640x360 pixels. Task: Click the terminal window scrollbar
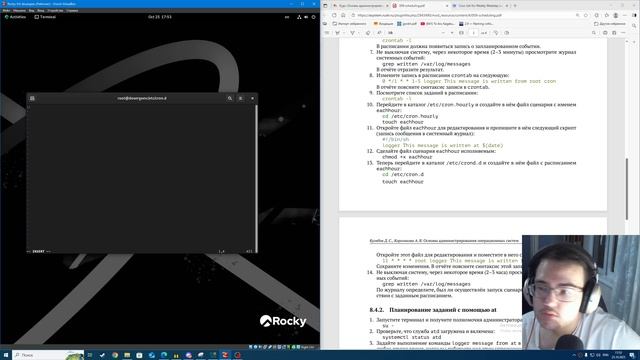click(x=256, y=178)
